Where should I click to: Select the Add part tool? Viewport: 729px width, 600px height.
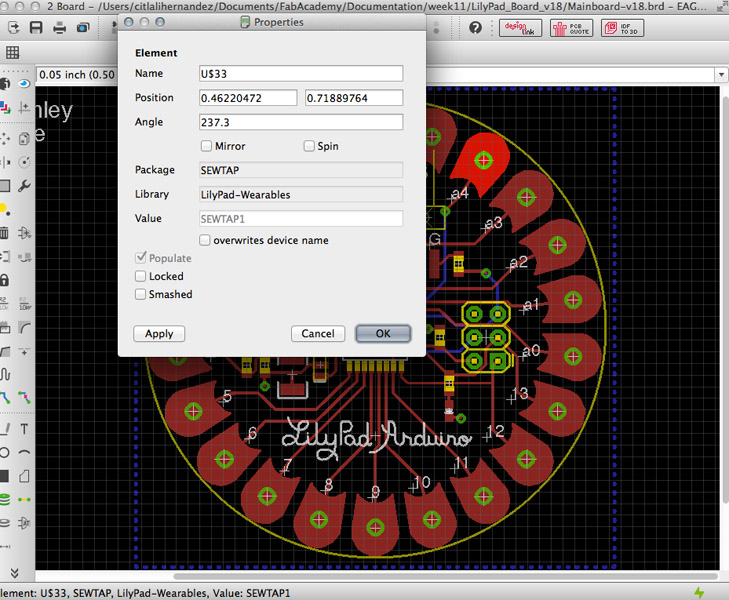[24, 232]
